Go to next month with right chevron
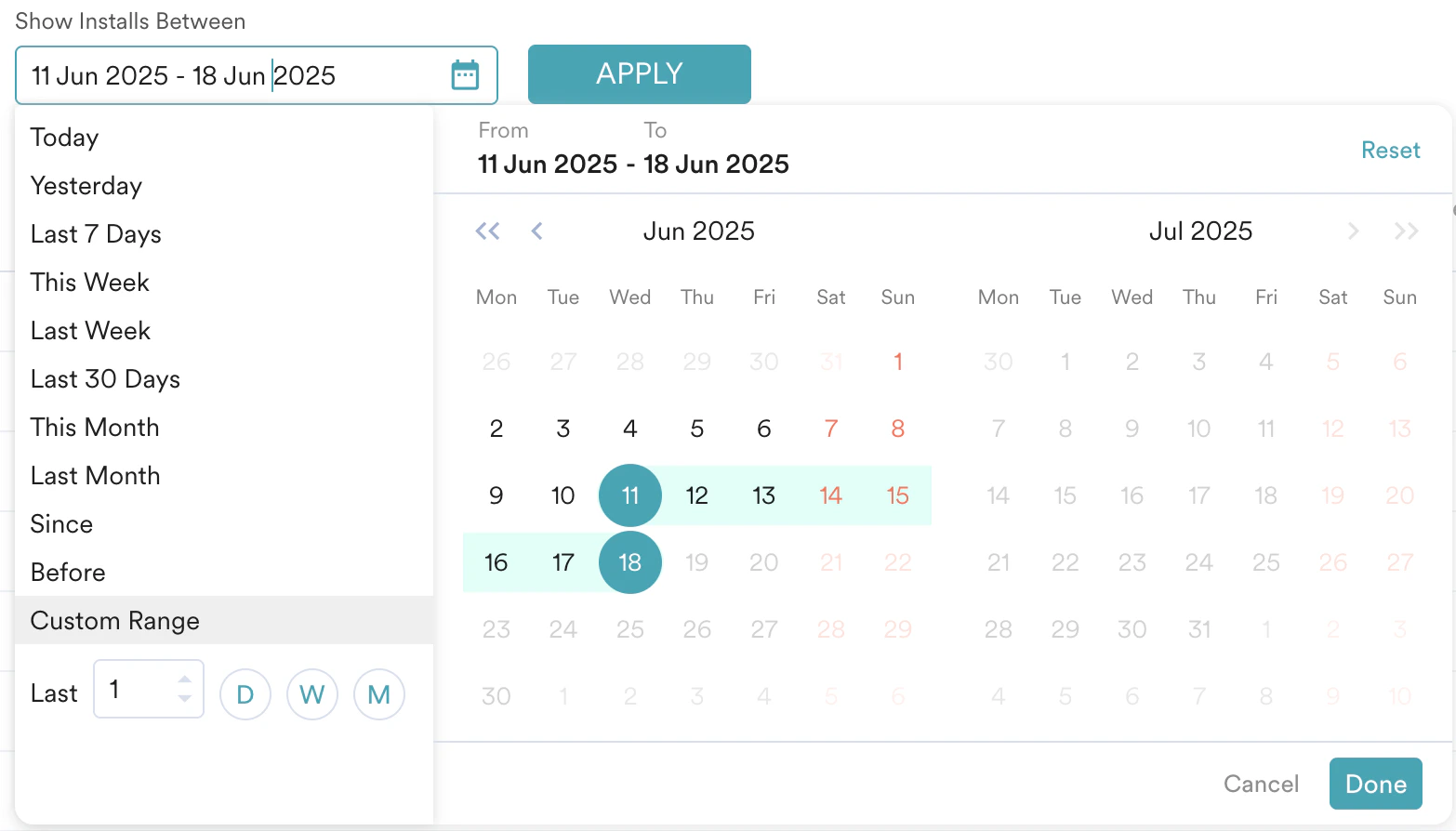This screenshot has width=1456, height=831. click(1354, 231)
